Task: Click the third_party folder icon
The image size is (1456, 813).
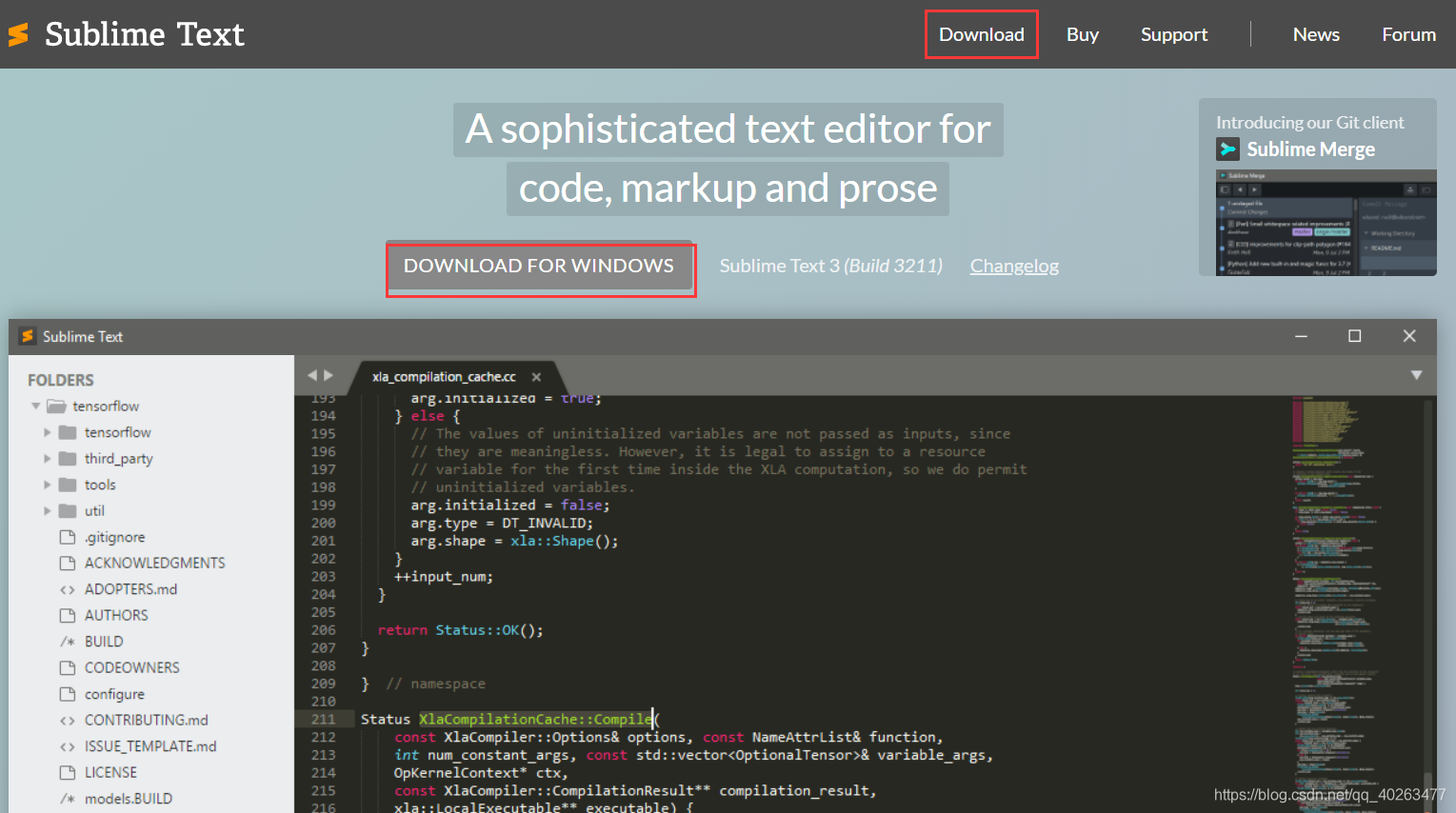Action: pos(68,459)
